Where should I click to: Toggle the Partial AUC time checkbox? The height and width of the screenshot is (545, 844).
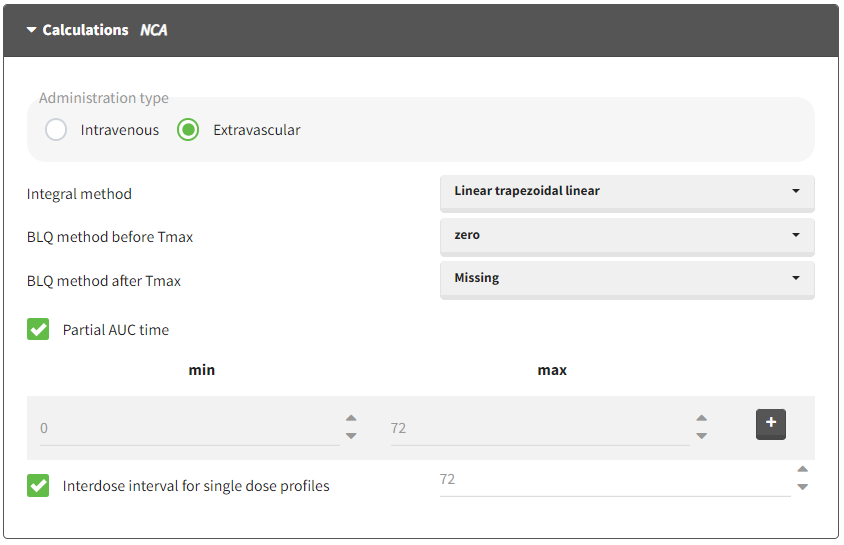pyautogui.click(x=38, y=329)
